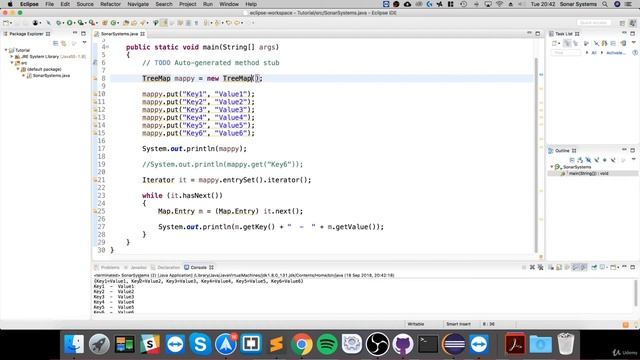
Task: Click the Activate link in Task List
Action: (x=615, y=53)
